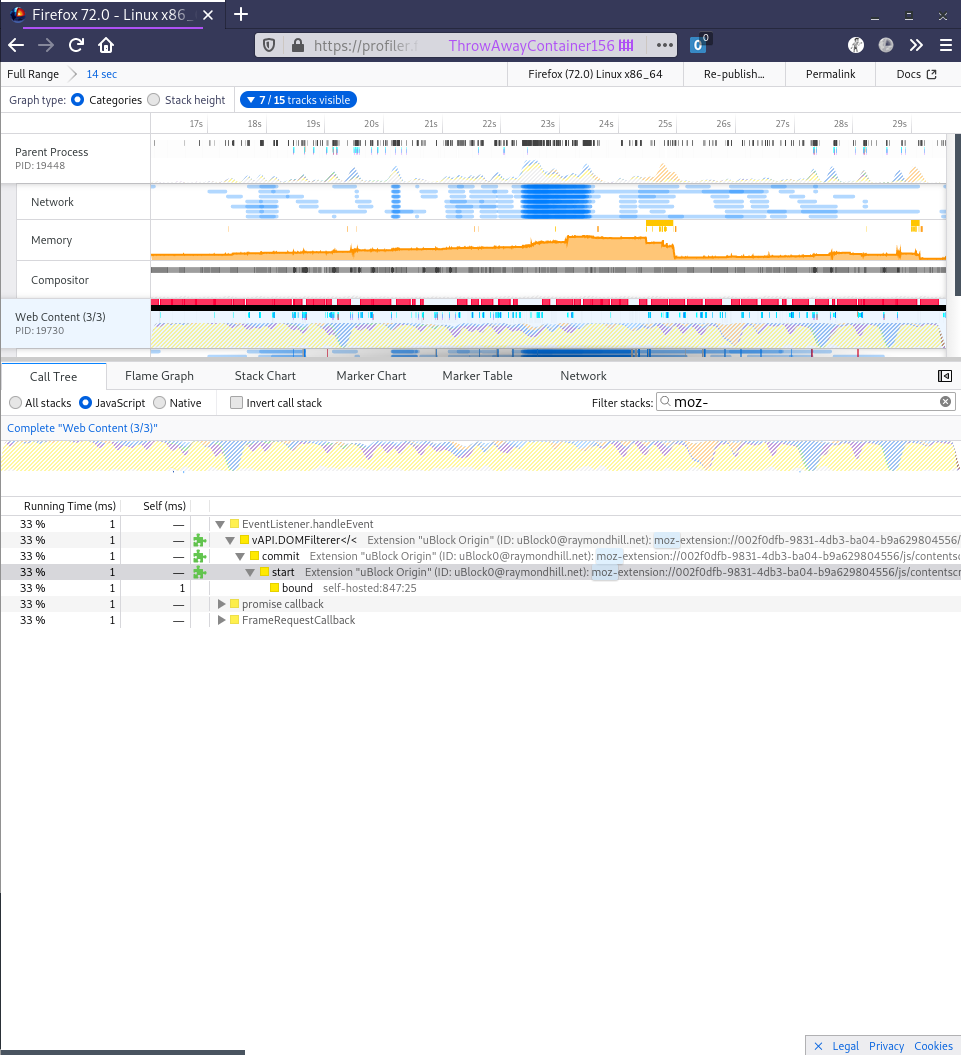Screen dimensions: 961x1055
Task: Select the Web Content (3/3) track
Action: (x=75, y=323)
